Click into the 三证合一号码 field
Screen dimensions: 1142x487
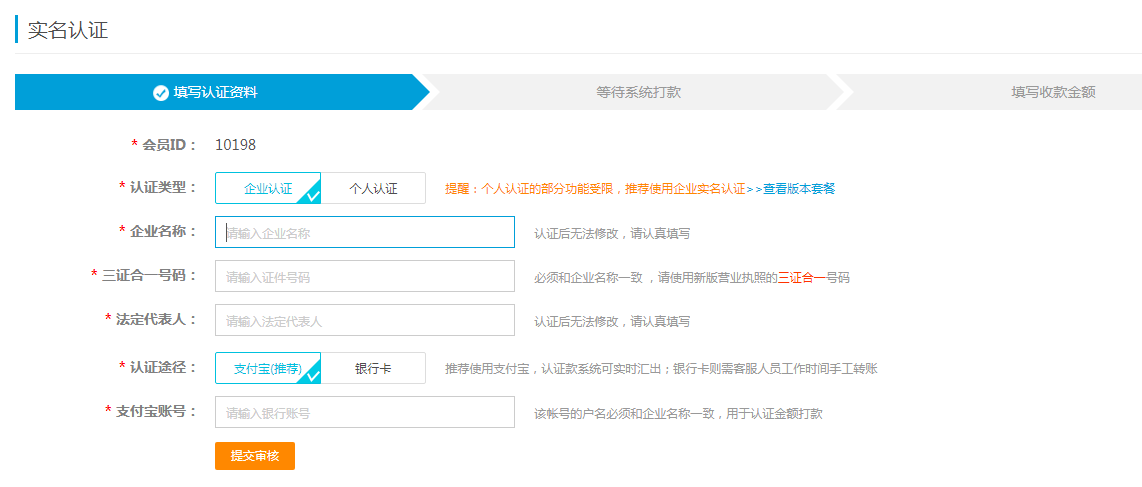(x=365, y=277)
